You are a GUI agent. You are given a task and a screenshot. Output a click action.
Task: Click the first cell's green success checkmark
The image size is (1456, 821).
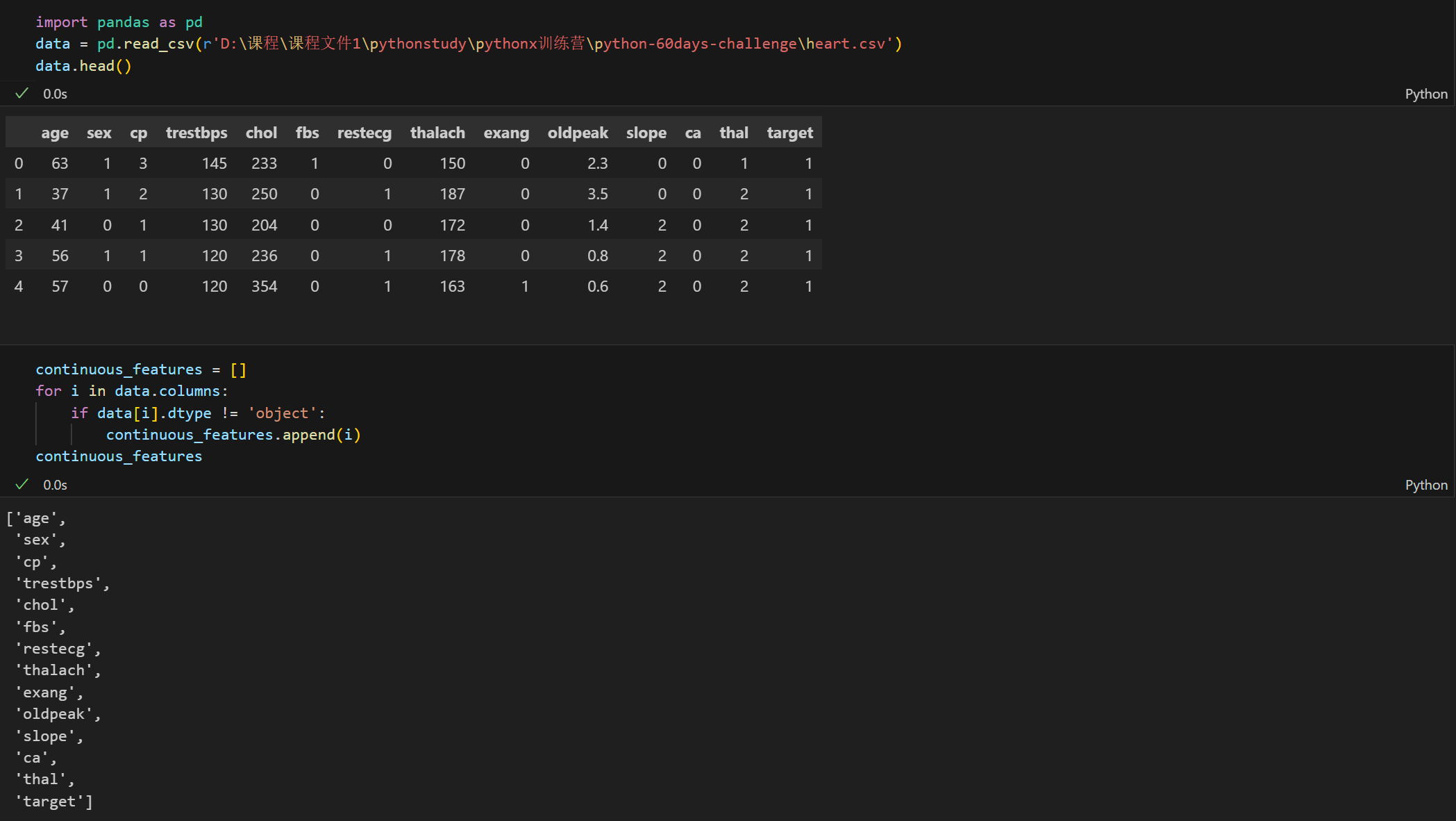(x=22, y=93)
